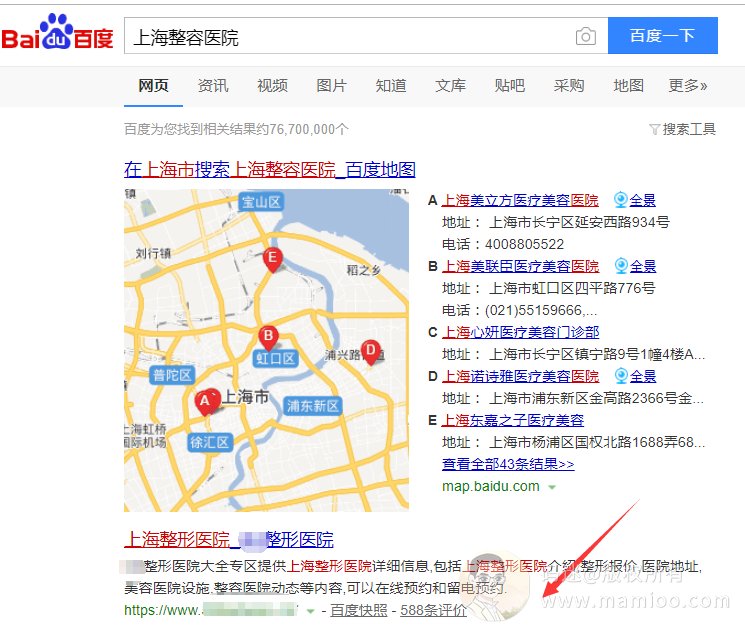Select phone text (021)55159666

533,310
